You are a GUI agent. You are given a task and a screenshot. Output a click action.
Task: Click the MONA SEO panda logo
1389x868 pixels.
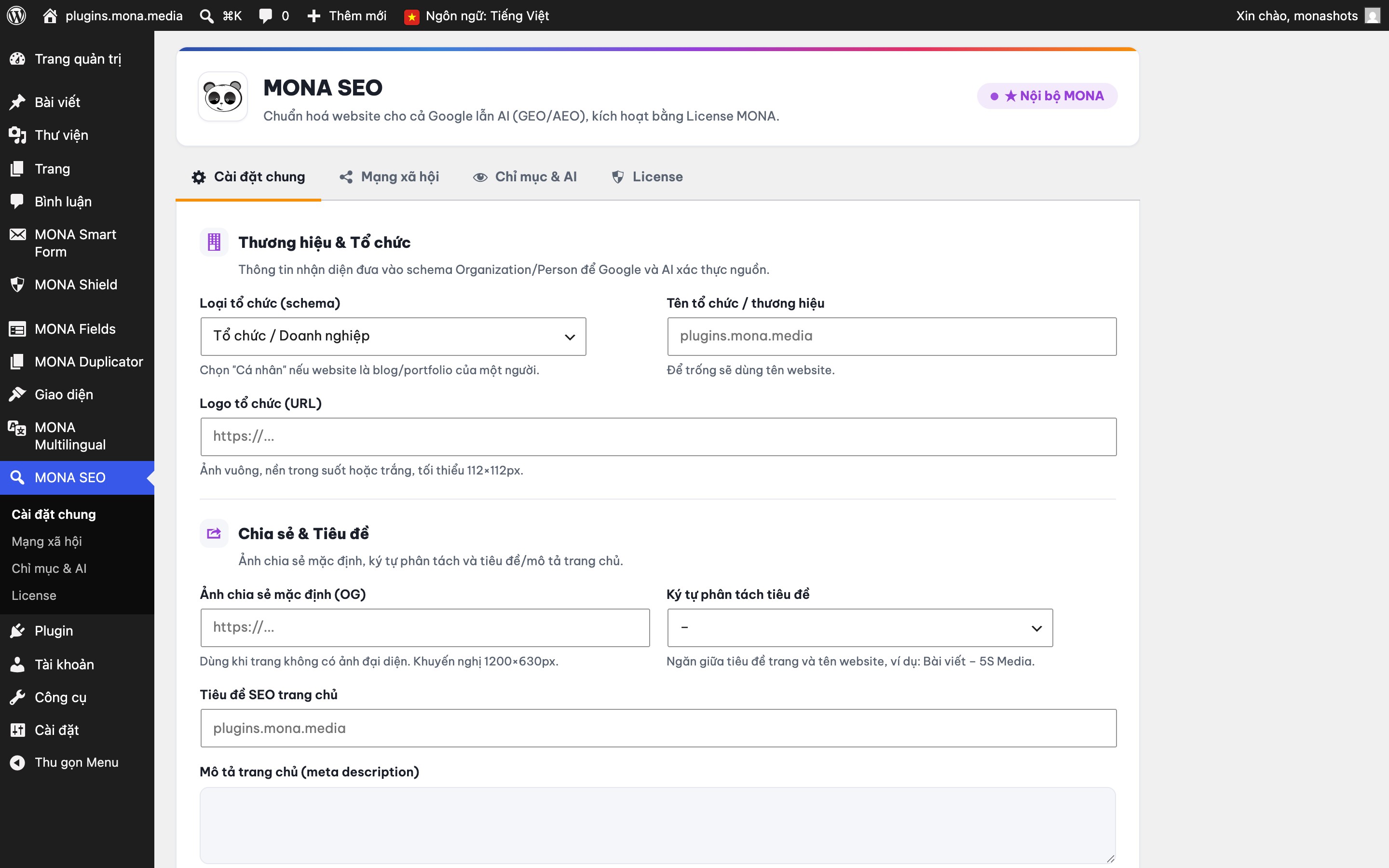pyautogui.click(x=223, y=96)
